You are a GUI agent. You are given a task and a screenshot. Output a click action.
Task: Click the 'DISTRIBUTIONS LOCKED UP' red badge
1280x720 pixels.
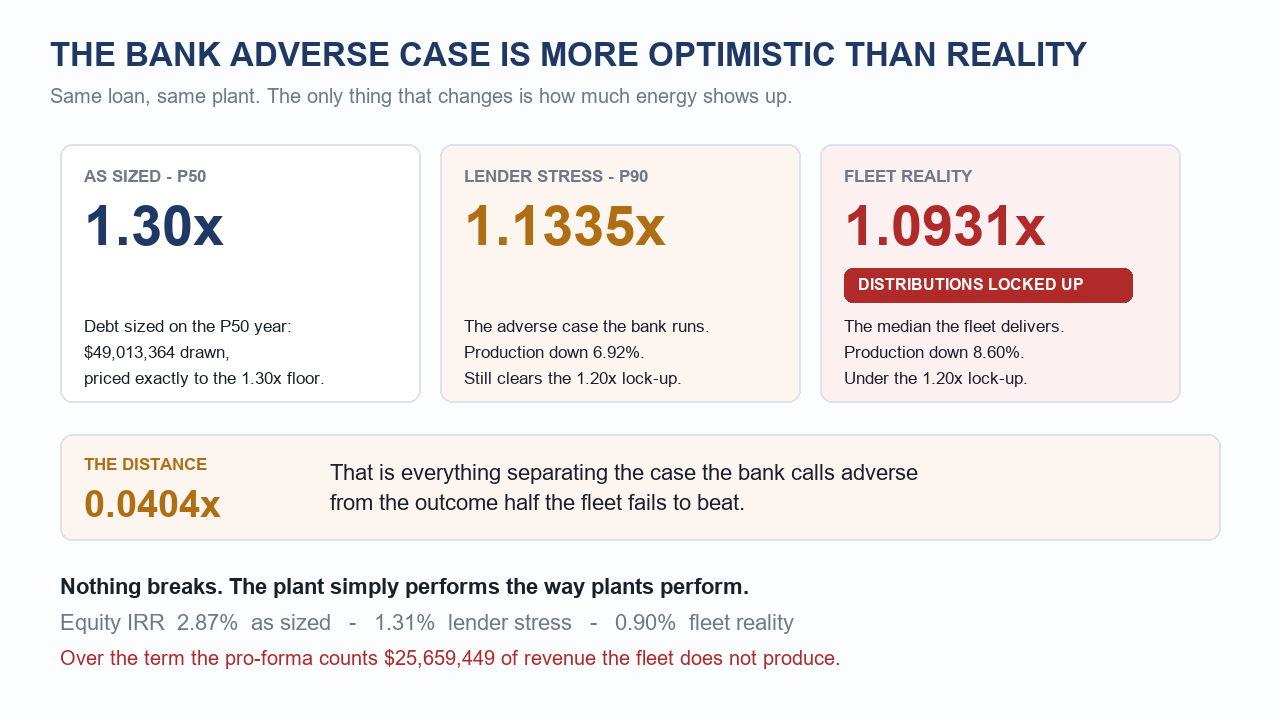988,285
